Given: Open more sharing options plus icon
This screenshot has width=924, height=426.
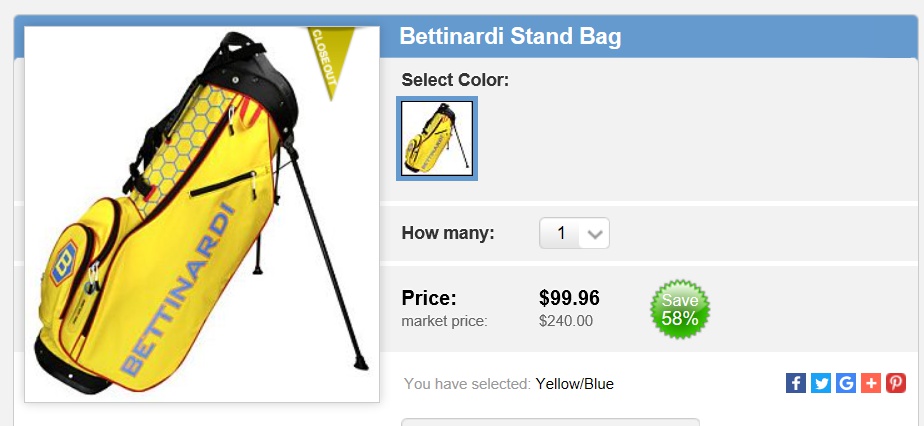Looking at the screenshot, I should click(871, 383).
